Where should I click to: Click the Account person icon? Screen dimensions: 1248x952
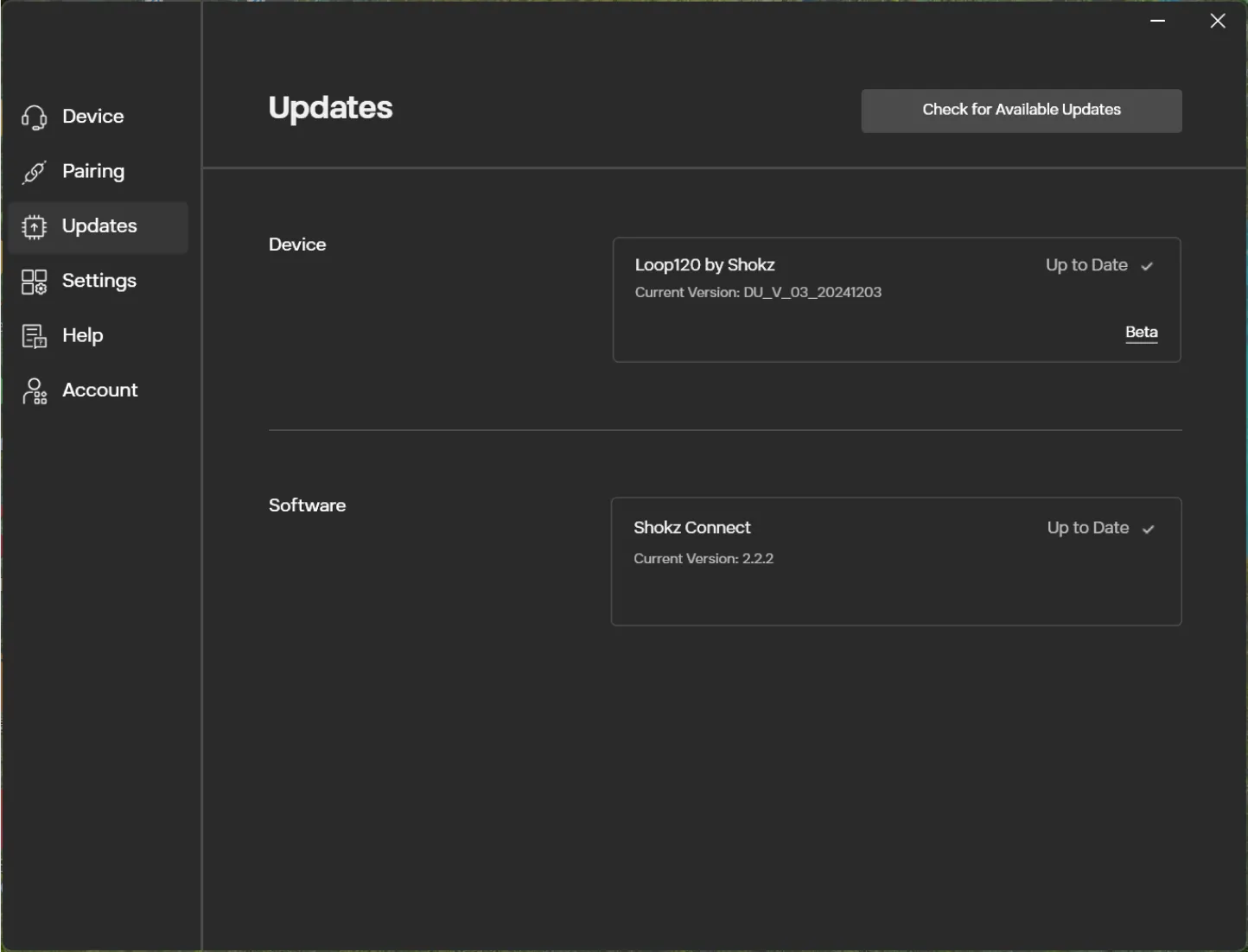[34, 390]
